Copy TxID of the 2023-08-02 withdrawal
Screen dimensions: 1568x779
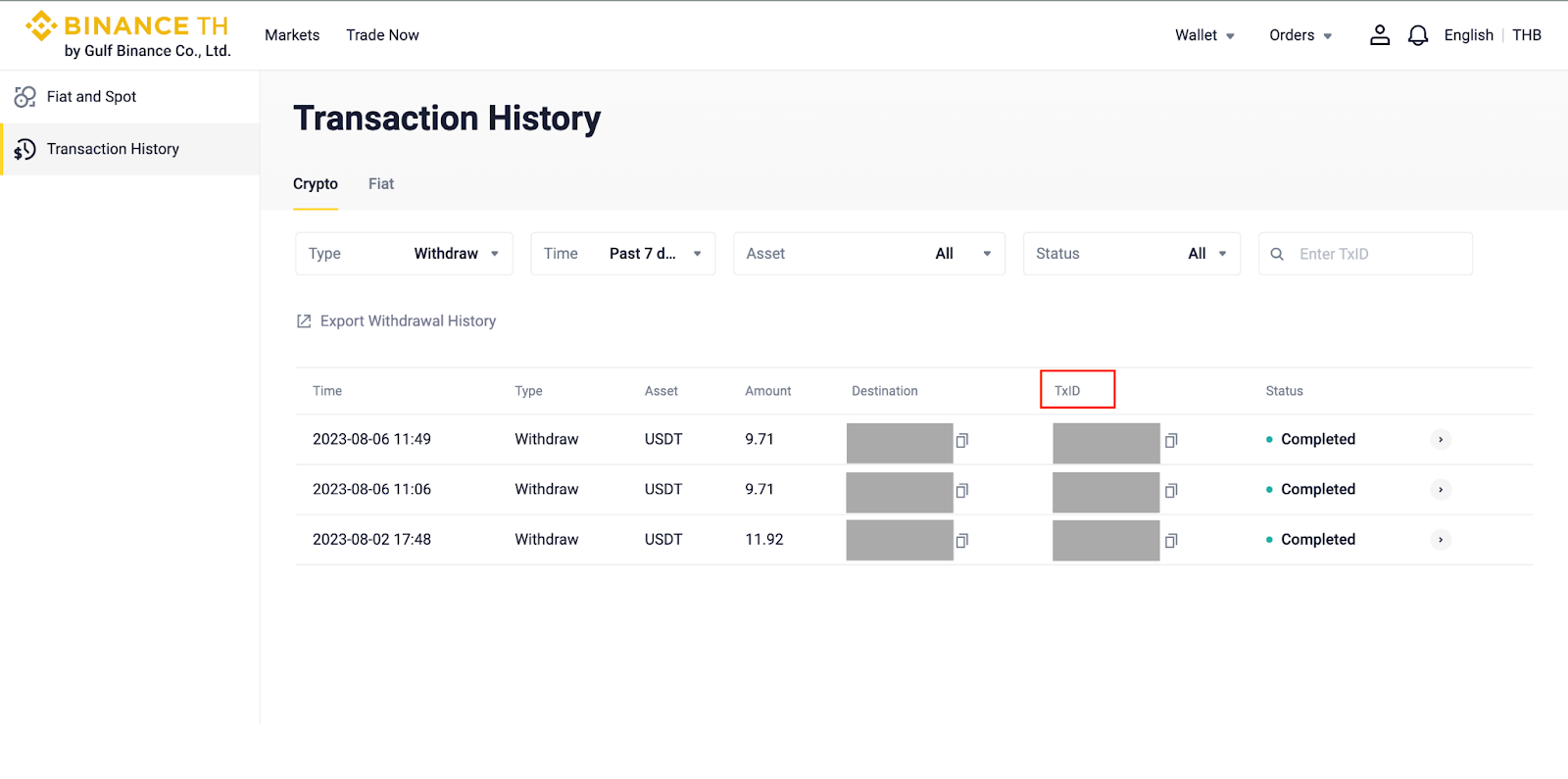point(1171,540)
